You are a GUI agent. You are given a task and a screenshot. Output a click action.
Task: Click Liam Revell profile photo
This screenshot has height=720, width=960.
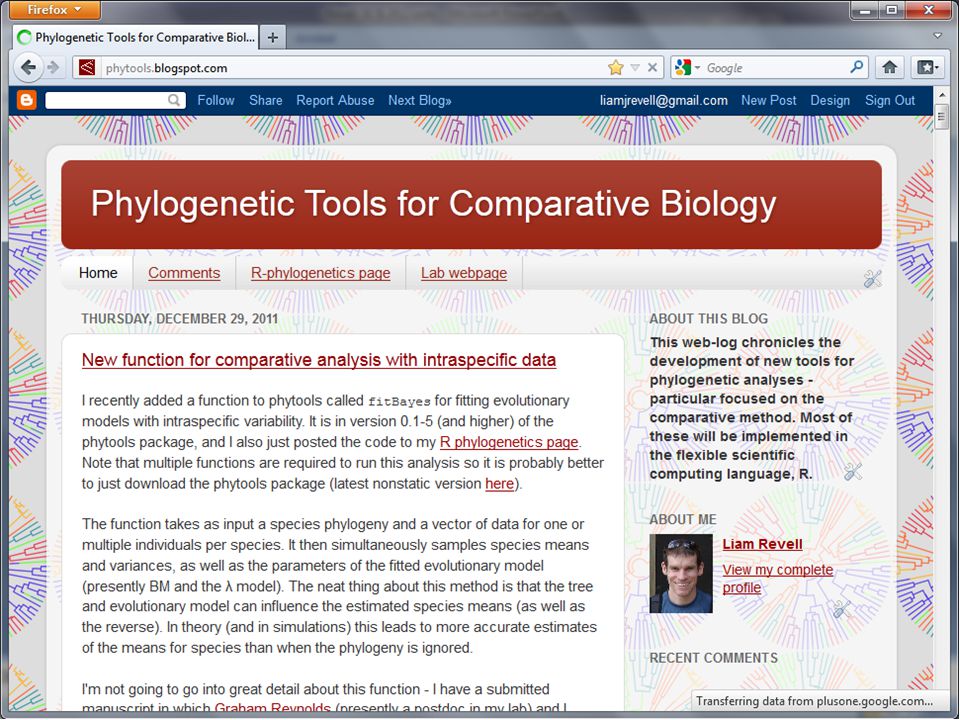click(x=681, y=574)
